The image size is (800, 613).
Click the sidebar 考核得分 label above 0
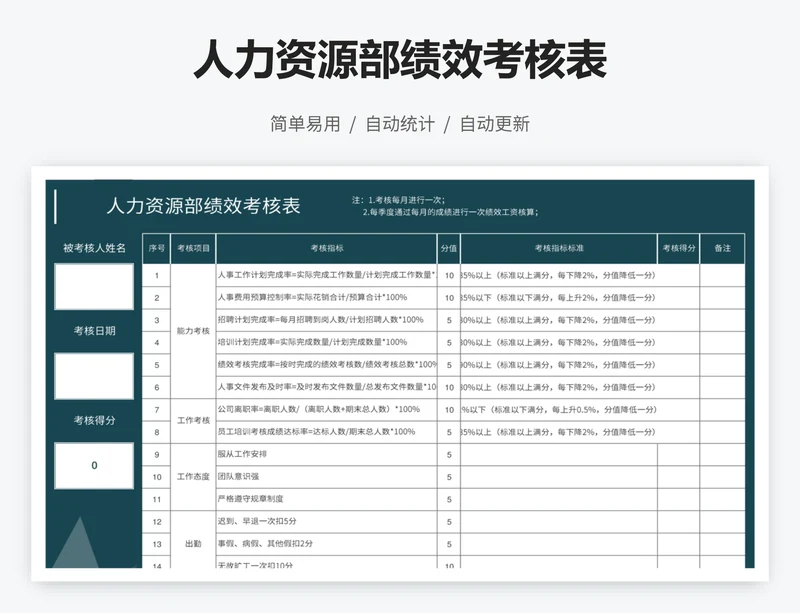click(94, 420)
